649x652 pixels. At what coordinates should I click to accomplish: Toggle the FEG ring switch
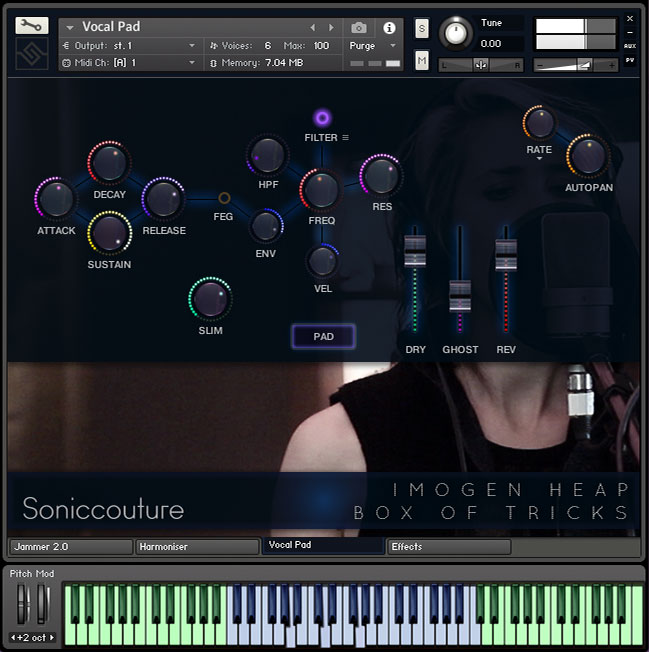pos(224,198)
